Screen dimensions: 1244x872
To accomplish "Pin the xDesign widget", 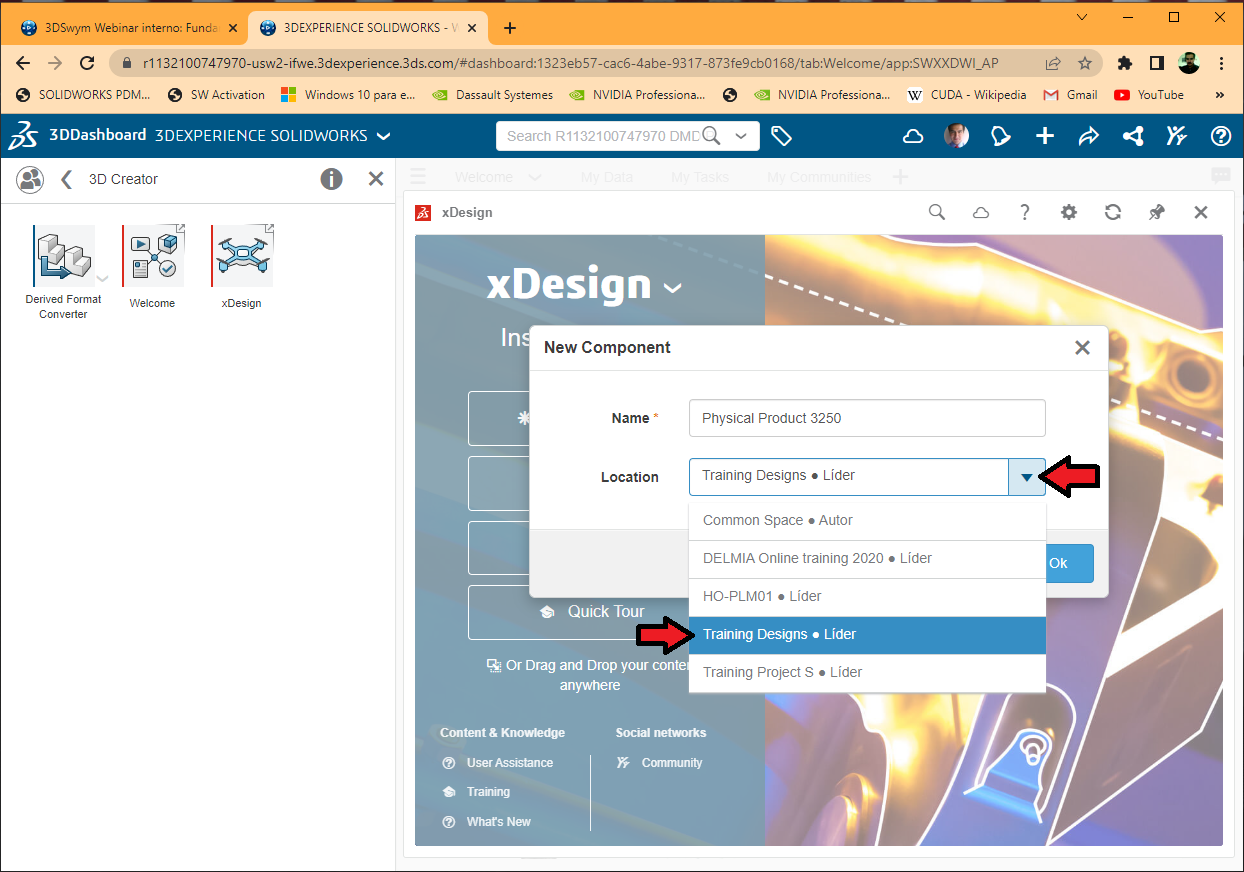I will click(x=1157, y=212).
